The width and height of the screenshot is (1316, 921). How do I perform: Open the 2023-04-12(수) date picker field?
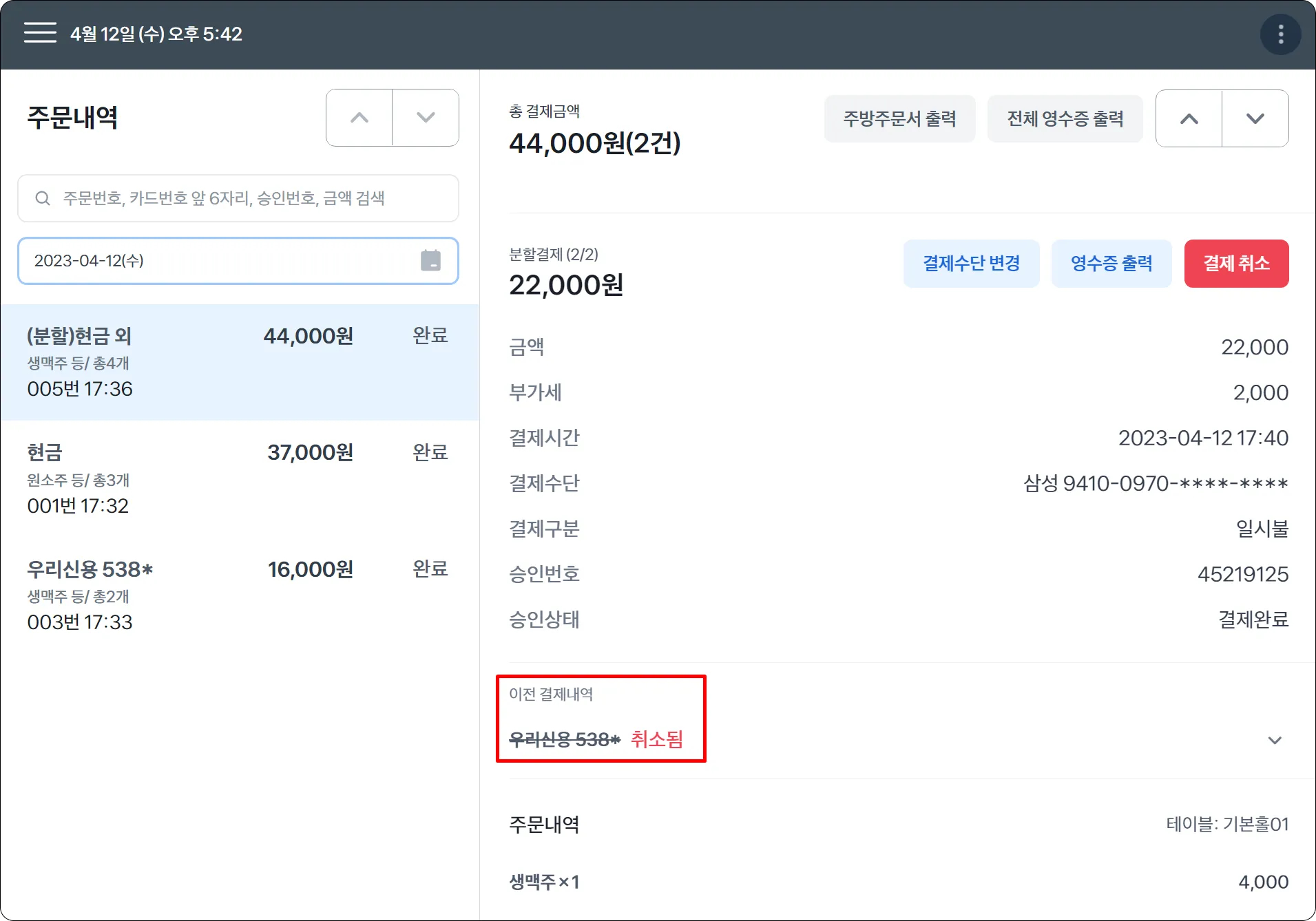(220, 261)
